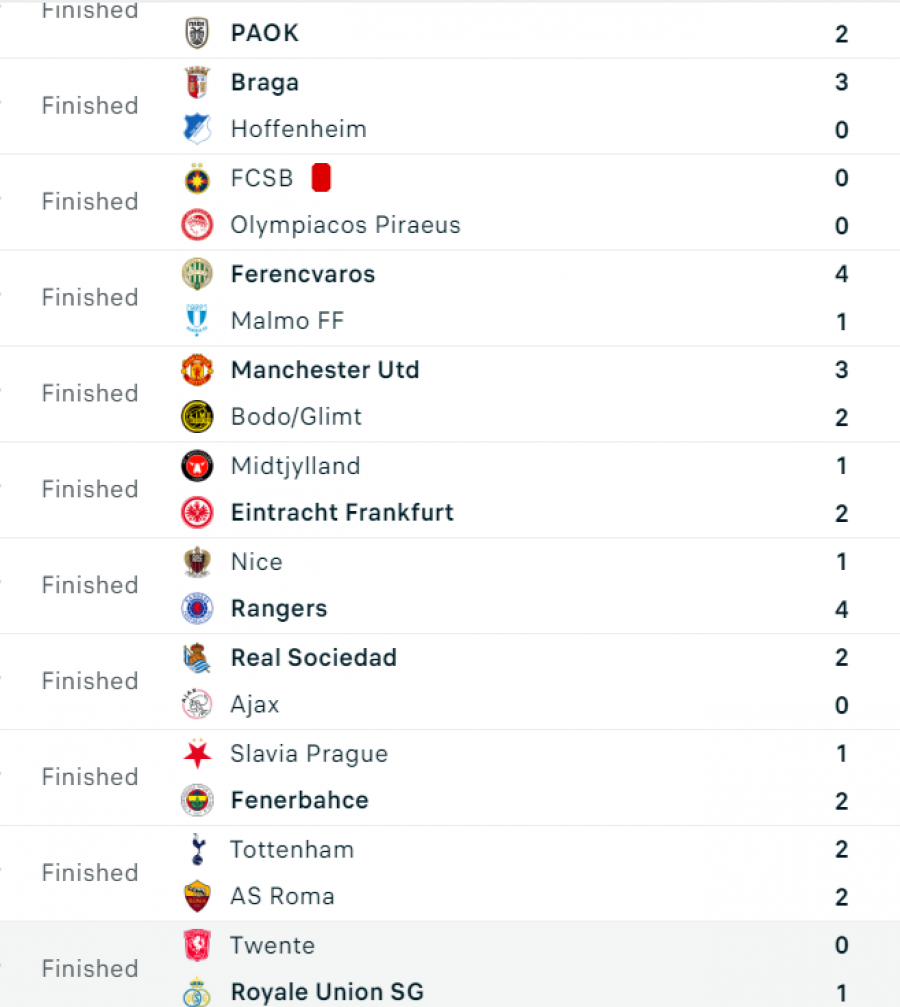The height and width of the screenshot is (1007, 900).
Task: Click Malmo FF team name
Action: pyautogui.click(x=287, y=321)
